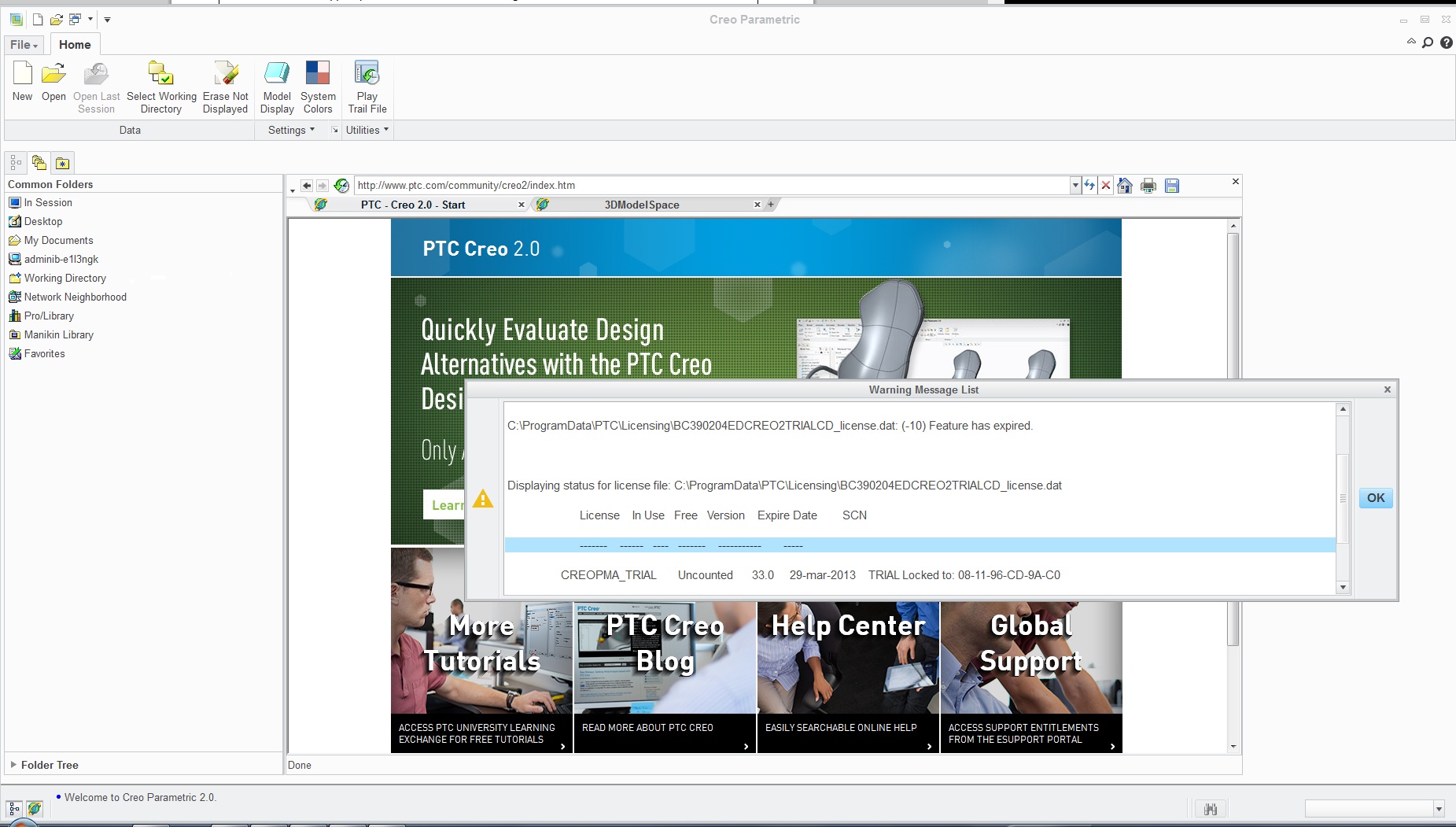1456x827 pixels.
Task: Click Erase Not Displayed
Action: (225, 87)
